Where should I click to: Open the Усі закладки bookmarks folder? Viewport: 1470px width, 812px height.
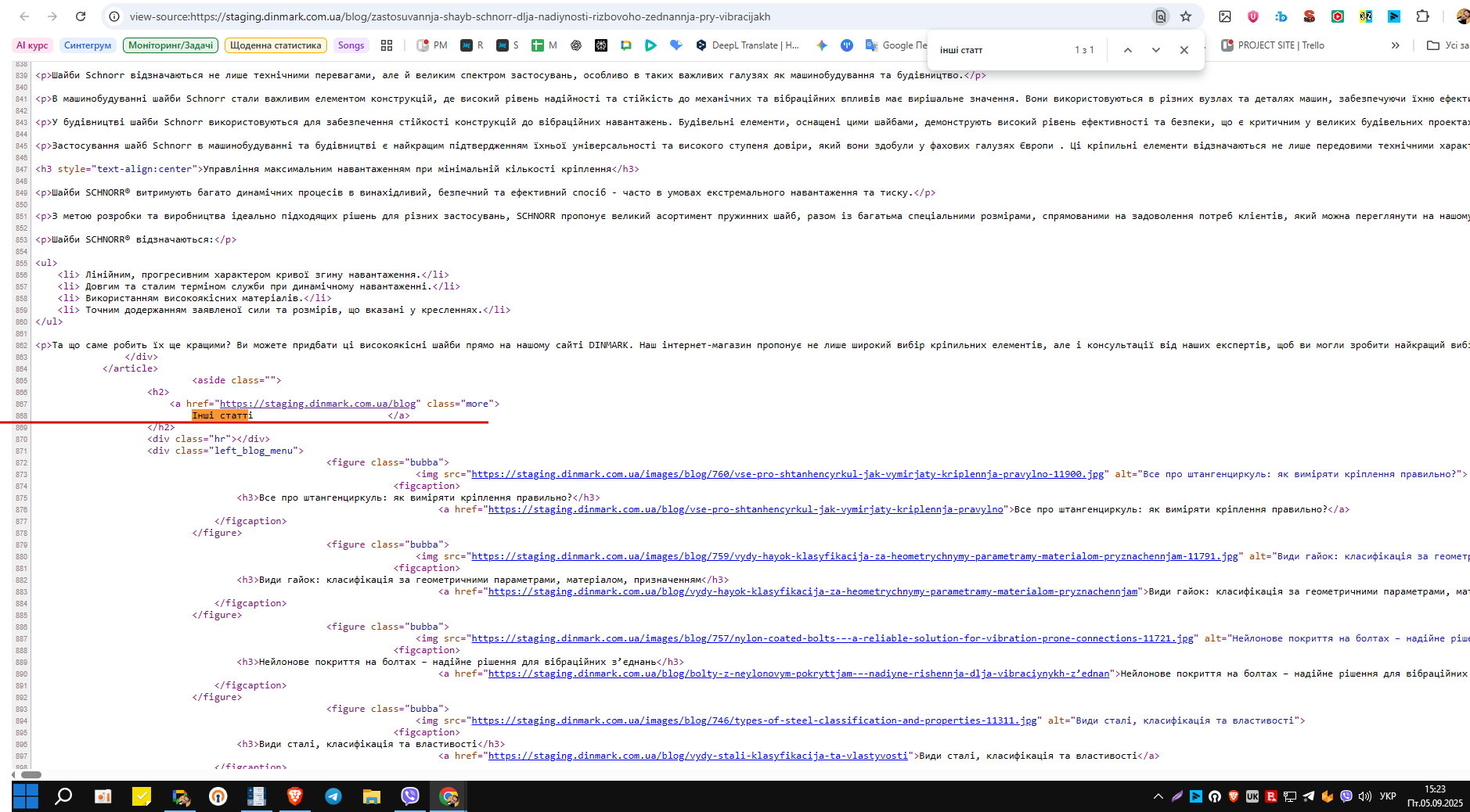click(x=1447, y=45)
